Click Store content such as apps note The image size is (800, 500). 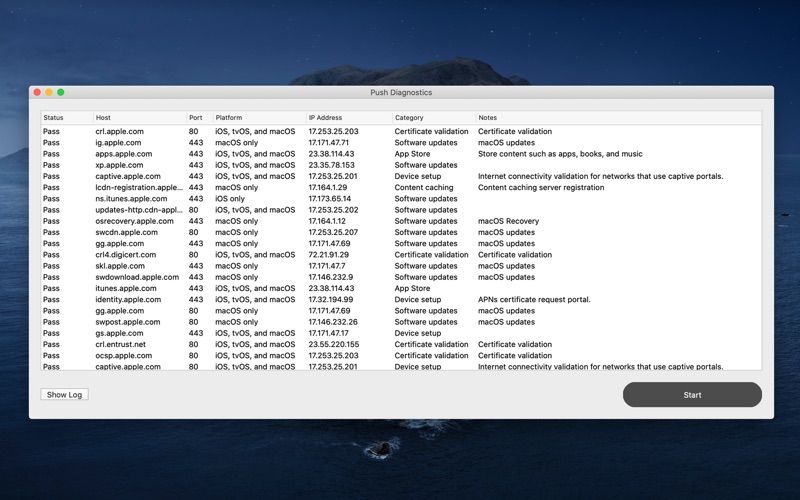pos(560,154)
